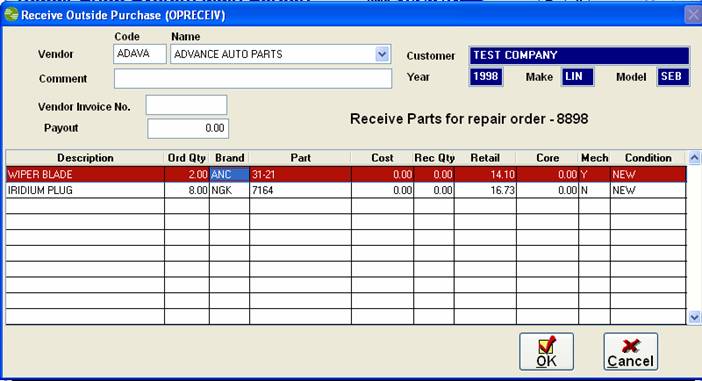Close the Receive Outside Purchase window
Image resolution: width=702 pixels, height=381 pixels.
click(693, 15)
